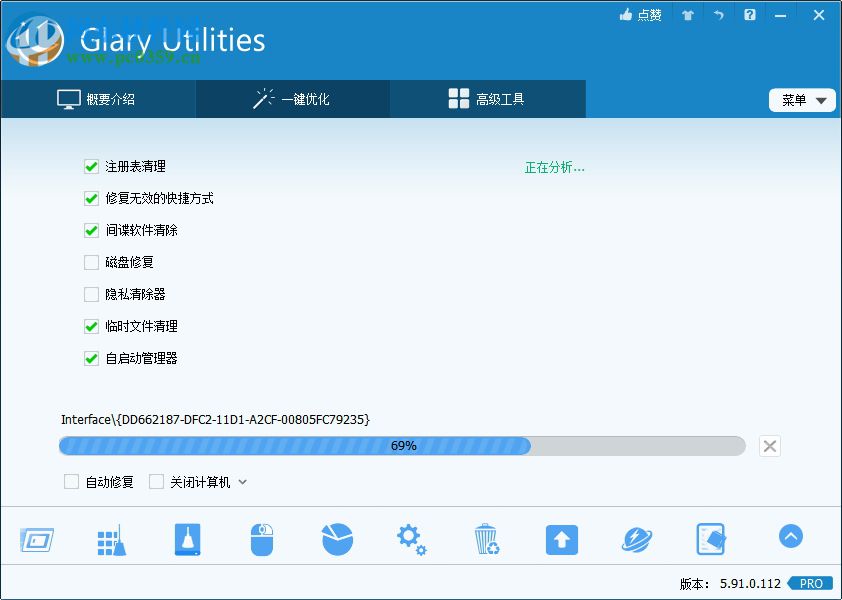The height and width of the screenshot is (600, 842).
Task: Uncheck 注册表清理 checkbox
Action: [x=91, y=166]
